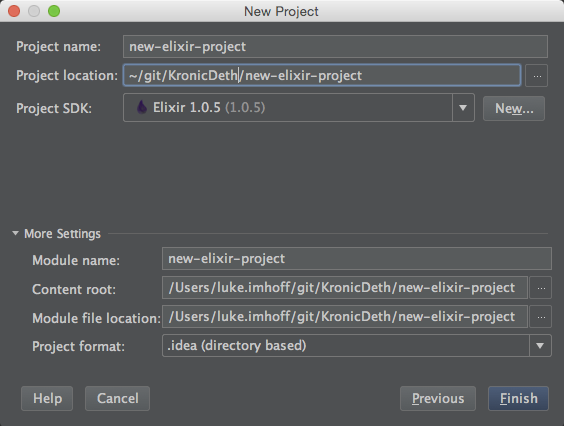Close the dialog with the red window button
Image resolution: width=564 pixels, height=426 pixels.
14,11
